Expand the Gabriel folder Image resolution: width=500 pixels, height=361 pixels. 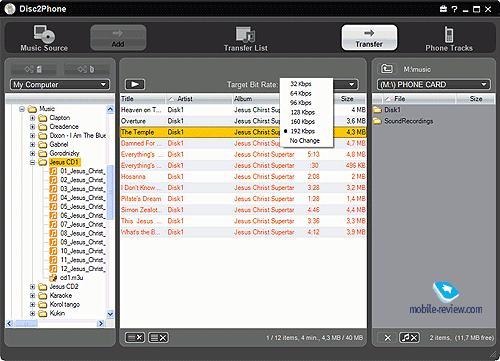coord(32,144)
